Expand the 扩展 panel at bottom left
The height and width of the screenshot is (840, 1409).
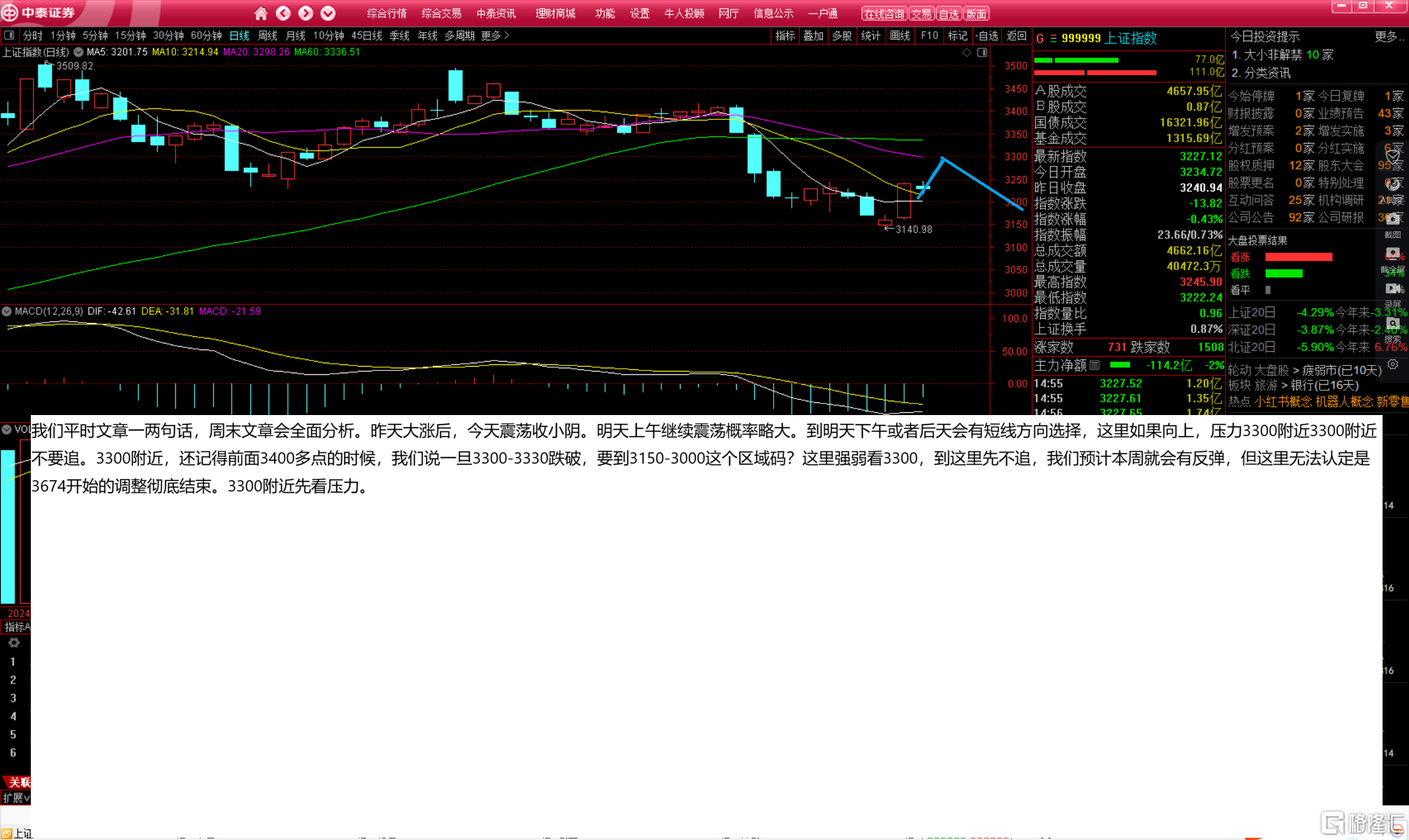tap(15, 799)
